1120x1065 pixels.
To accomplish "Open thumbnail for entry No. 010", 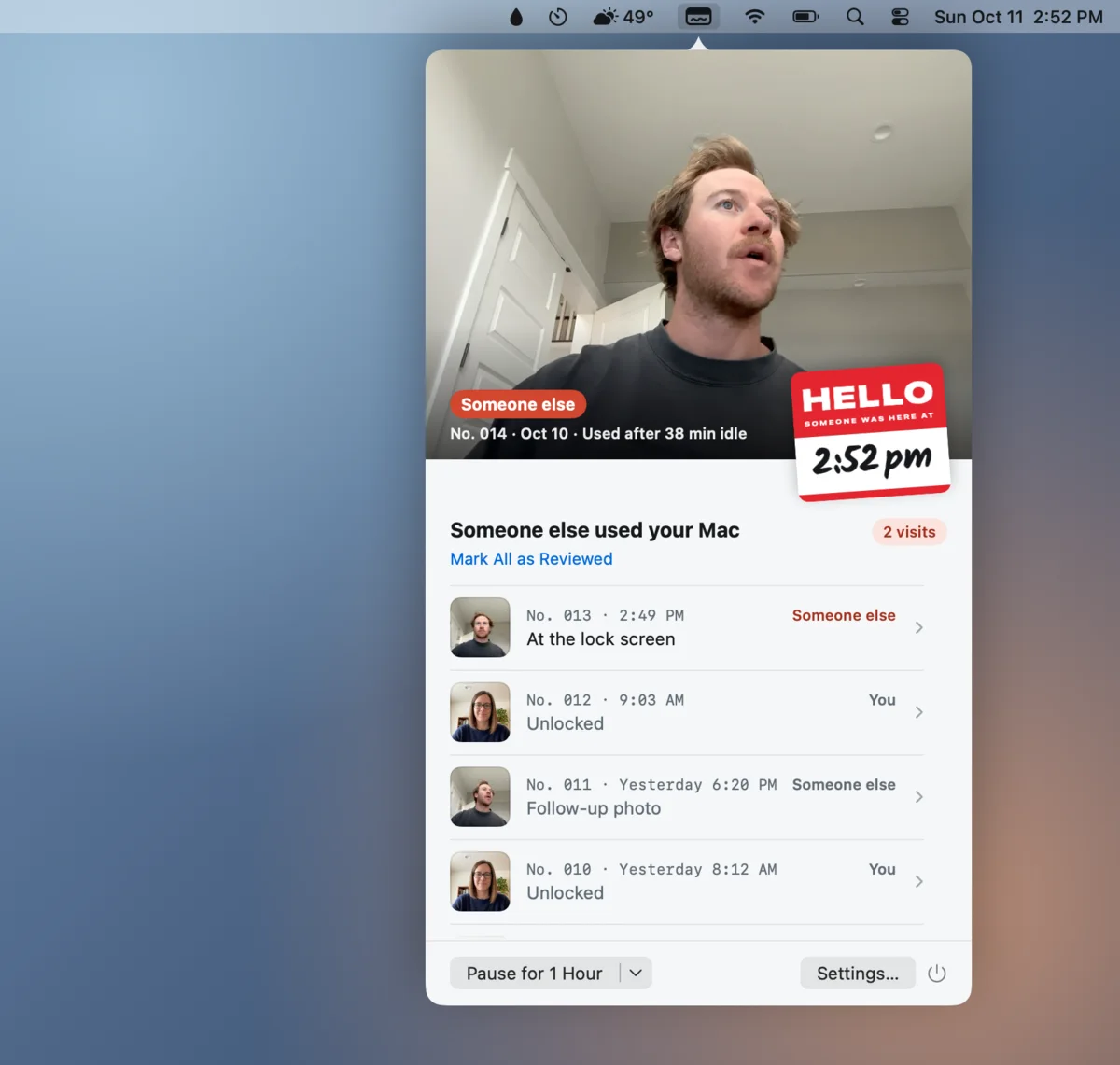I will [x=480, y=881].
